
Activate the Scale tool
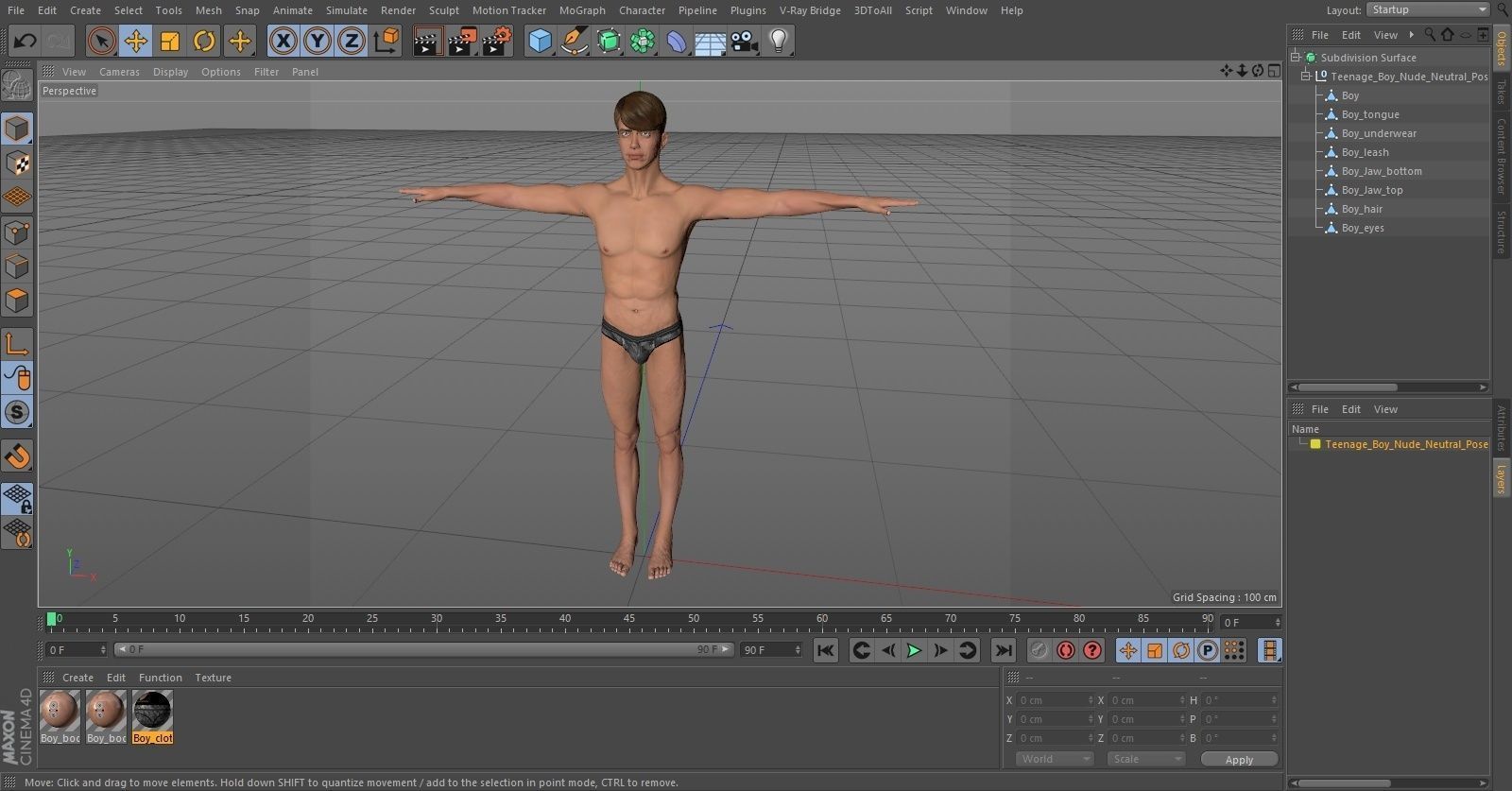(170, 41)
